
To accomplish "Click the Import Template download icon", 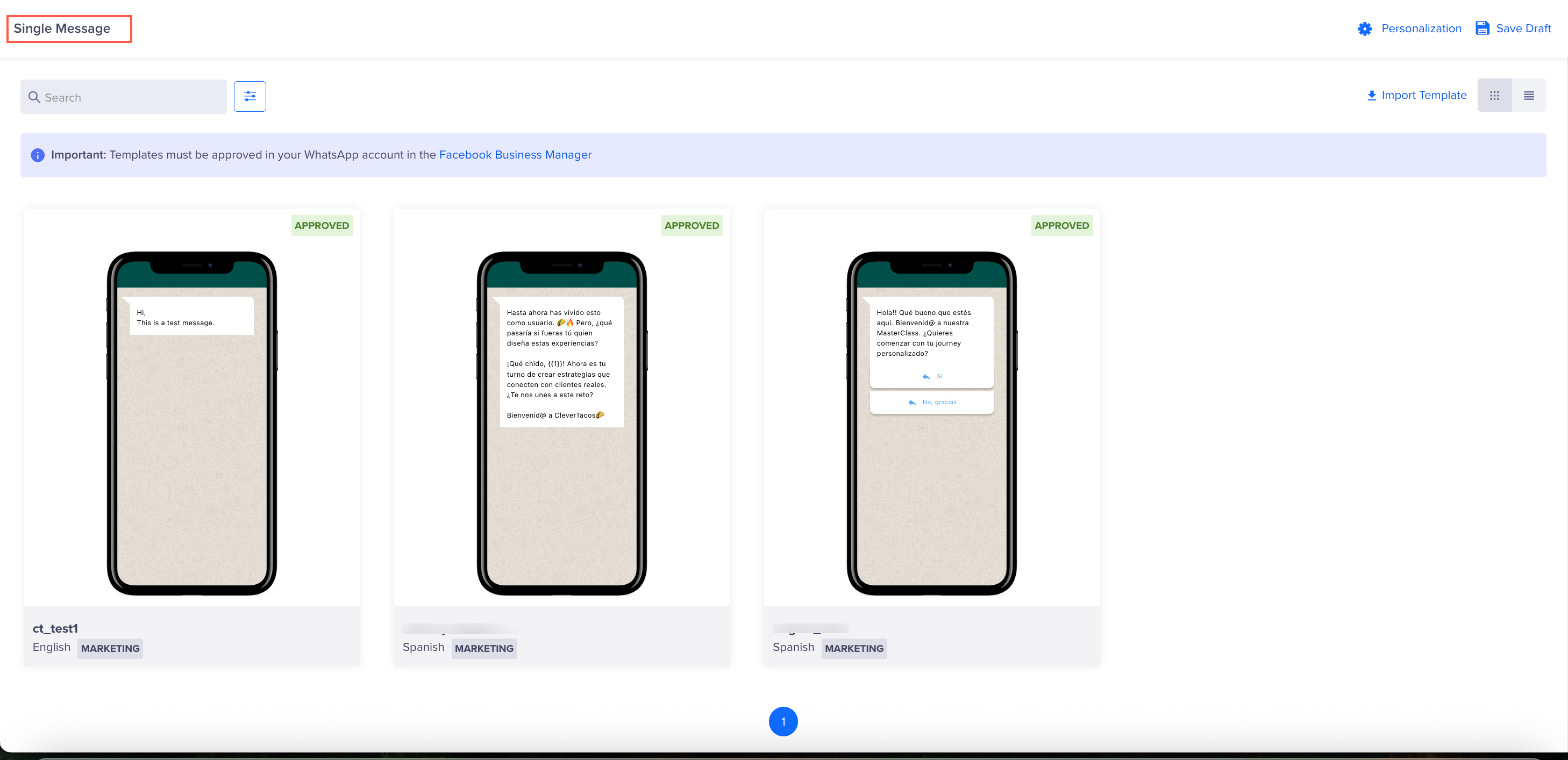I will (1371, 96).
